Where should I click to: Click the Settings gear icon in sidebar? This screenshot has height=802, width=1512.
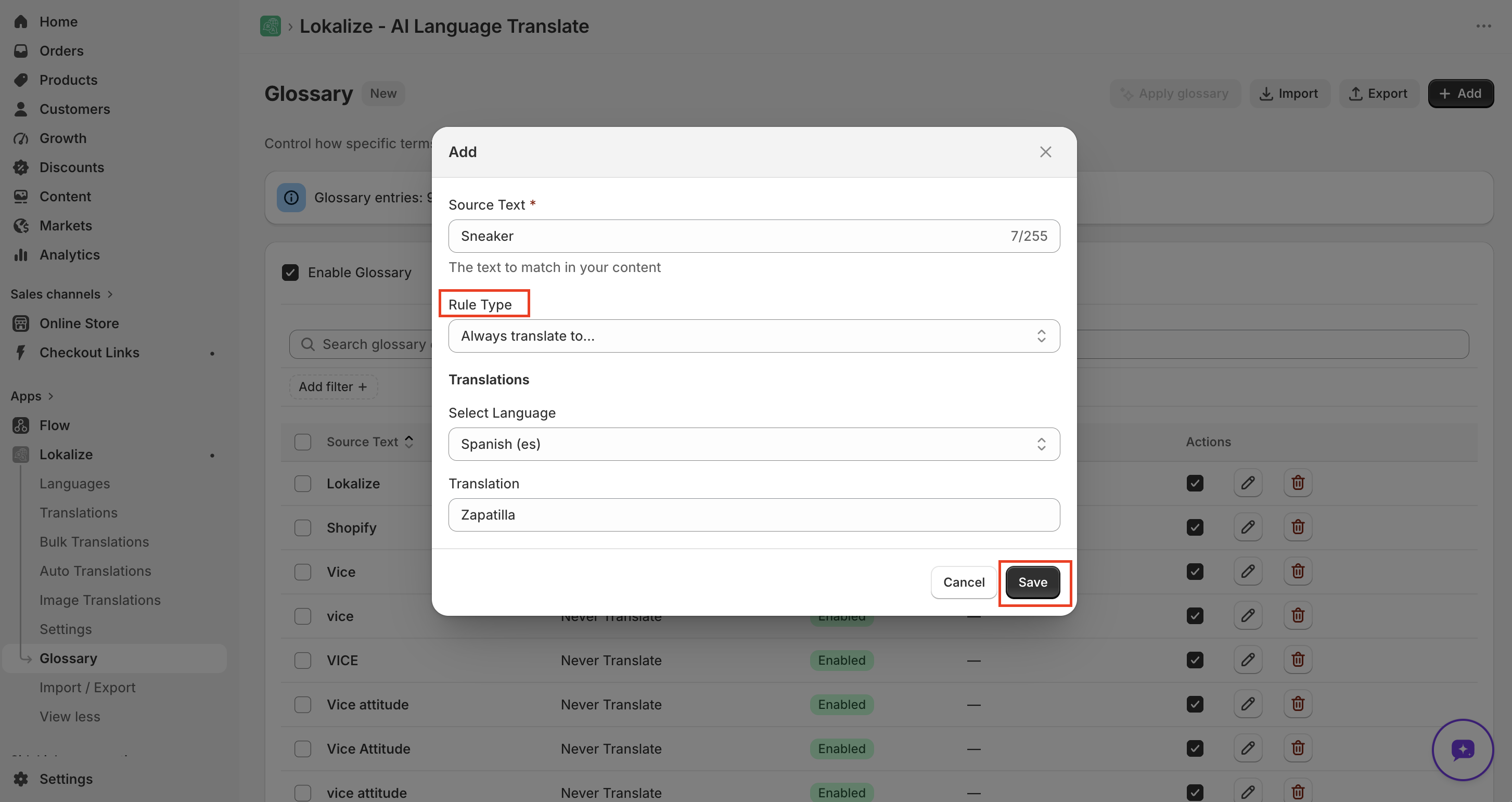coord(21,779)
